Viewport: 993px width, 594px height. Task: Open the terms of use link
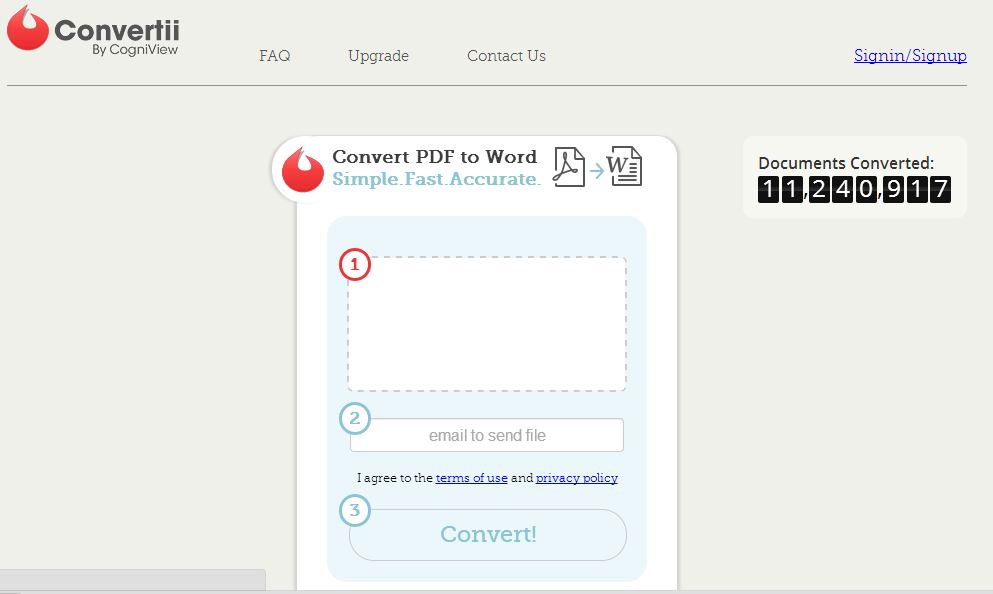click(471, 478)
